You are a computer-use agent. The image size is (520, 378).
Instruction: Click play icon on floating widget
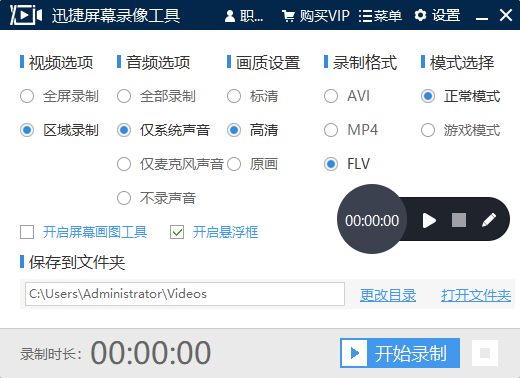429,220
